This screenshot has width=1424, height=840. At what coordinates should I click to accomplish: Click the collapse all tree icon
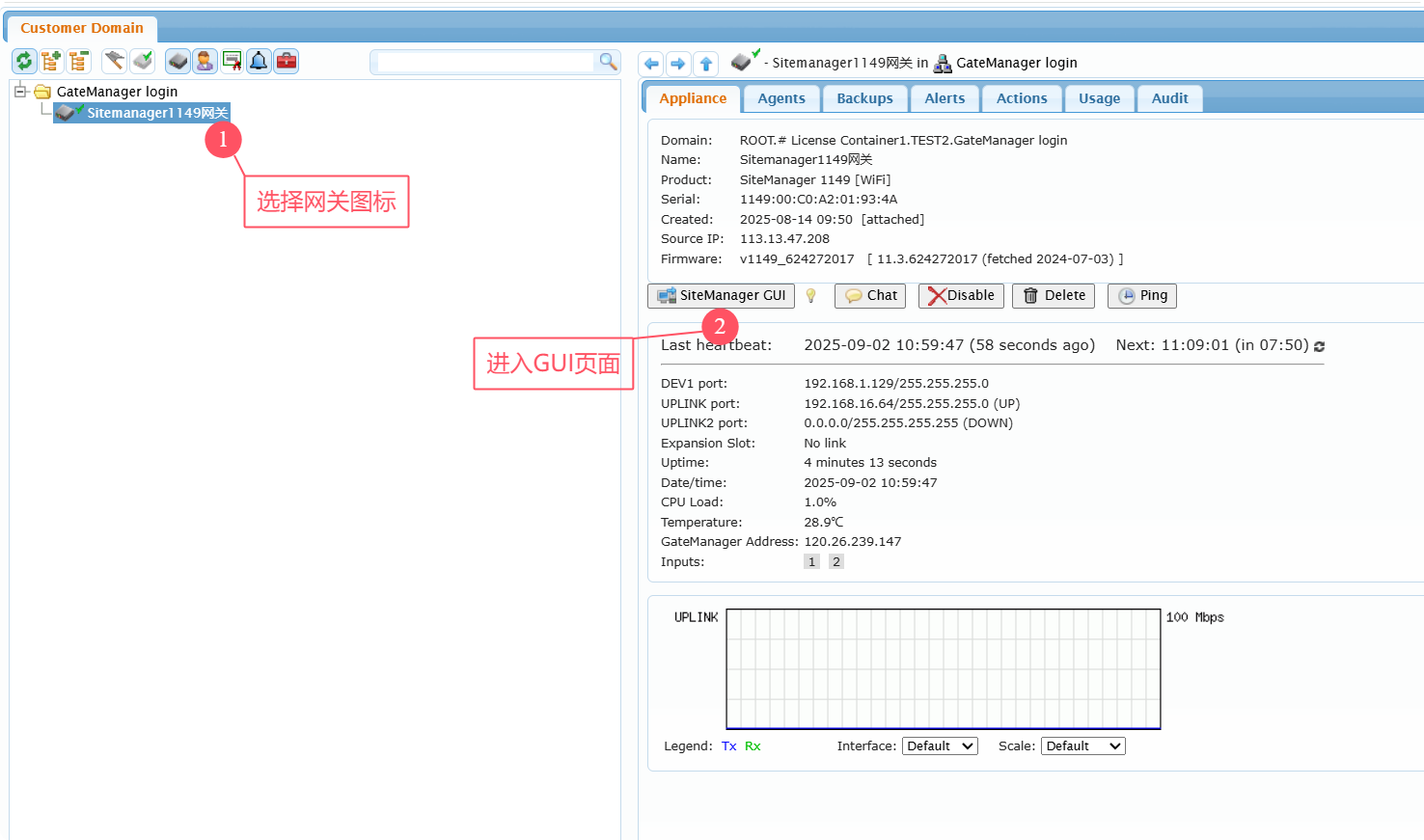point(78,62)
